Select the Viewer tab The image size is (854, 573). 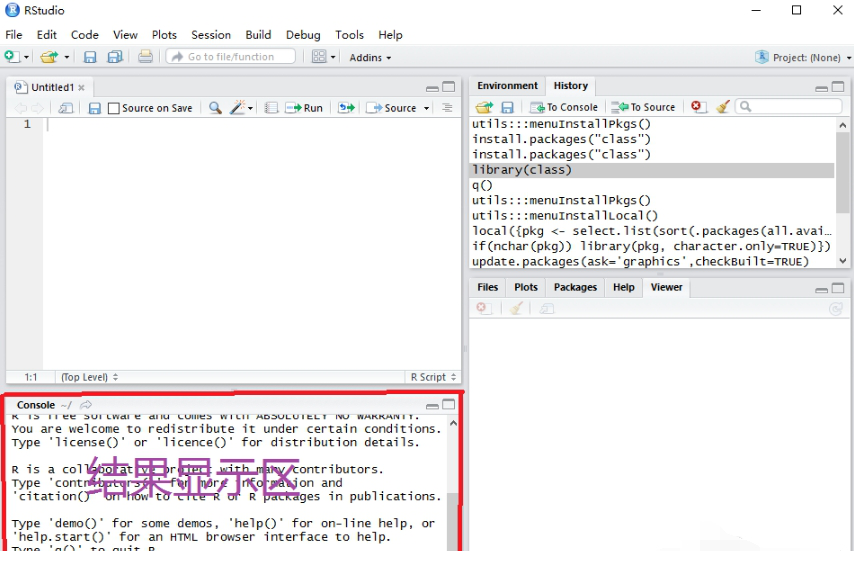pos(666,287)
